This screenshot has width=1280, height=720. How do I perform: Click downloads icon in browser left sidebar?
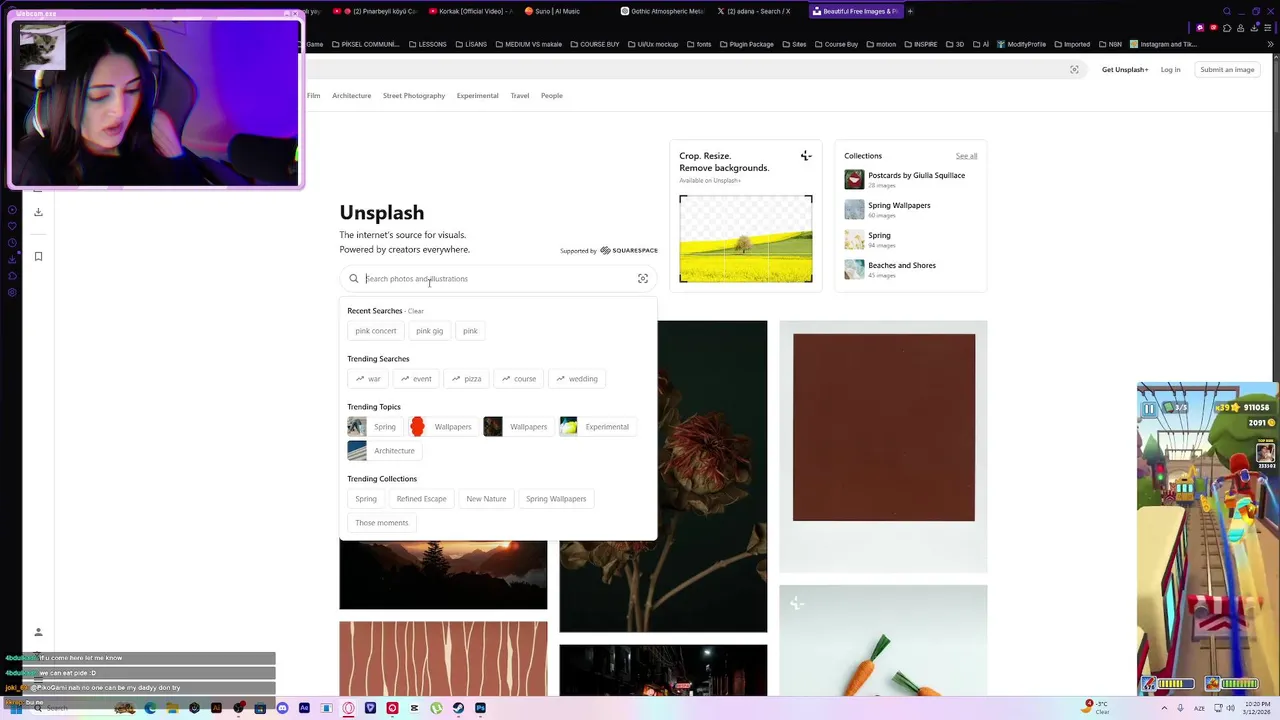coord(38,212)
